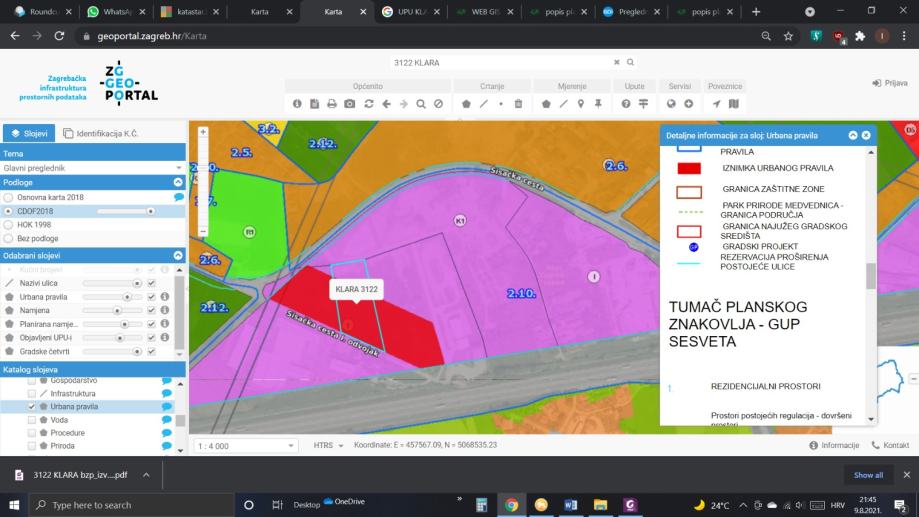Select the Slojevi tab
This screenshot has width=919, height=517.
29,133
